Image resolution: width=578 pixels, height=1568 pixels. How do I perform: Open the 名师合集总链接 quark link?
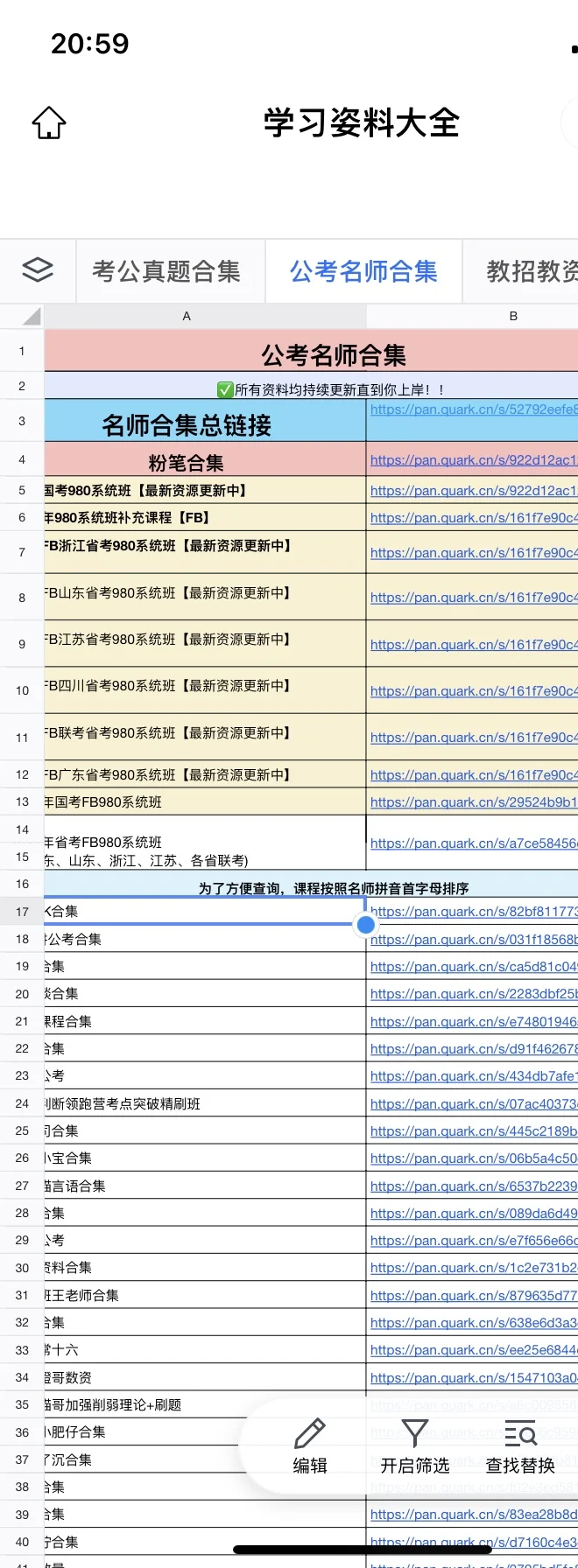[x=474, y=409]
